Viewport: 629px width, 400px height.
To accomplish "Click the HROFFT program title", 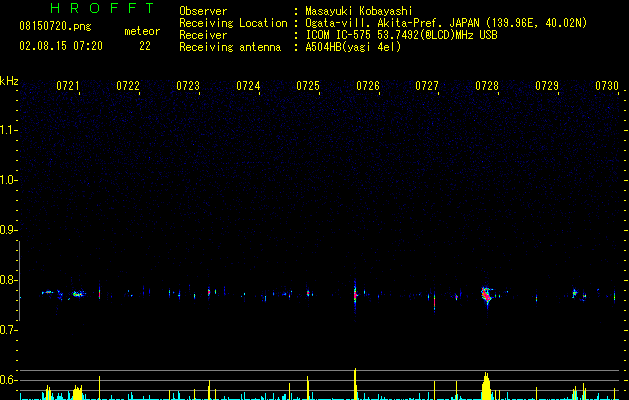I will point(103,8).
